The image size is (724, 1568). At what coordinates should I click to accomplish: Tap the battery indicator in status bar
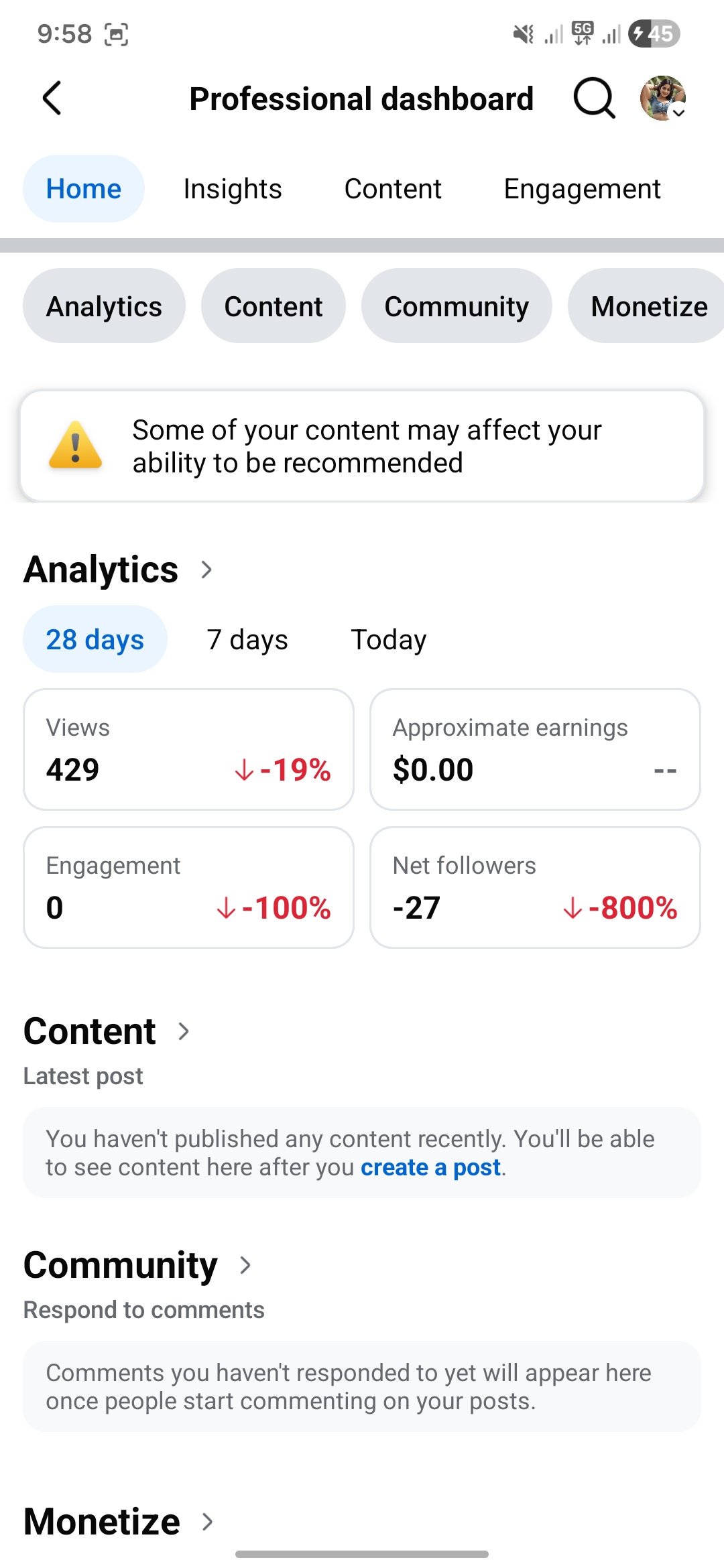coord(654,34)
